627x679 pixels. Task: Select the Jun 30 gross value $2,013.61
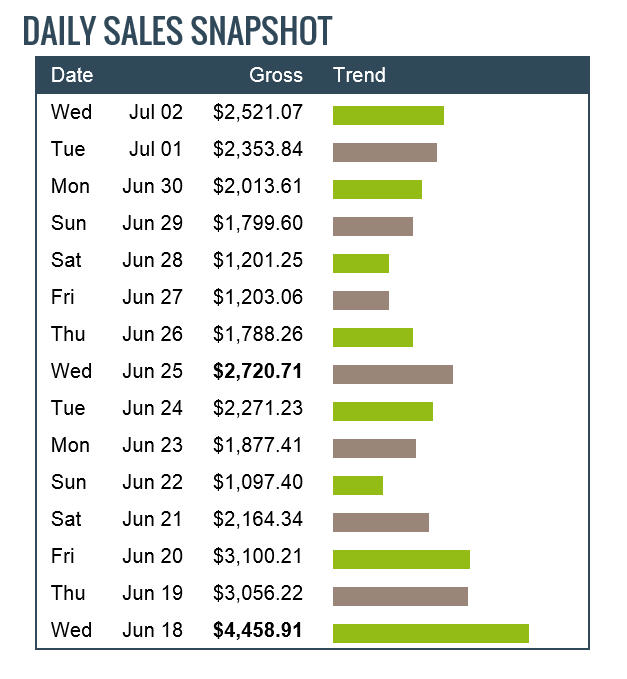pyautogui.click(x=257, y=186)
